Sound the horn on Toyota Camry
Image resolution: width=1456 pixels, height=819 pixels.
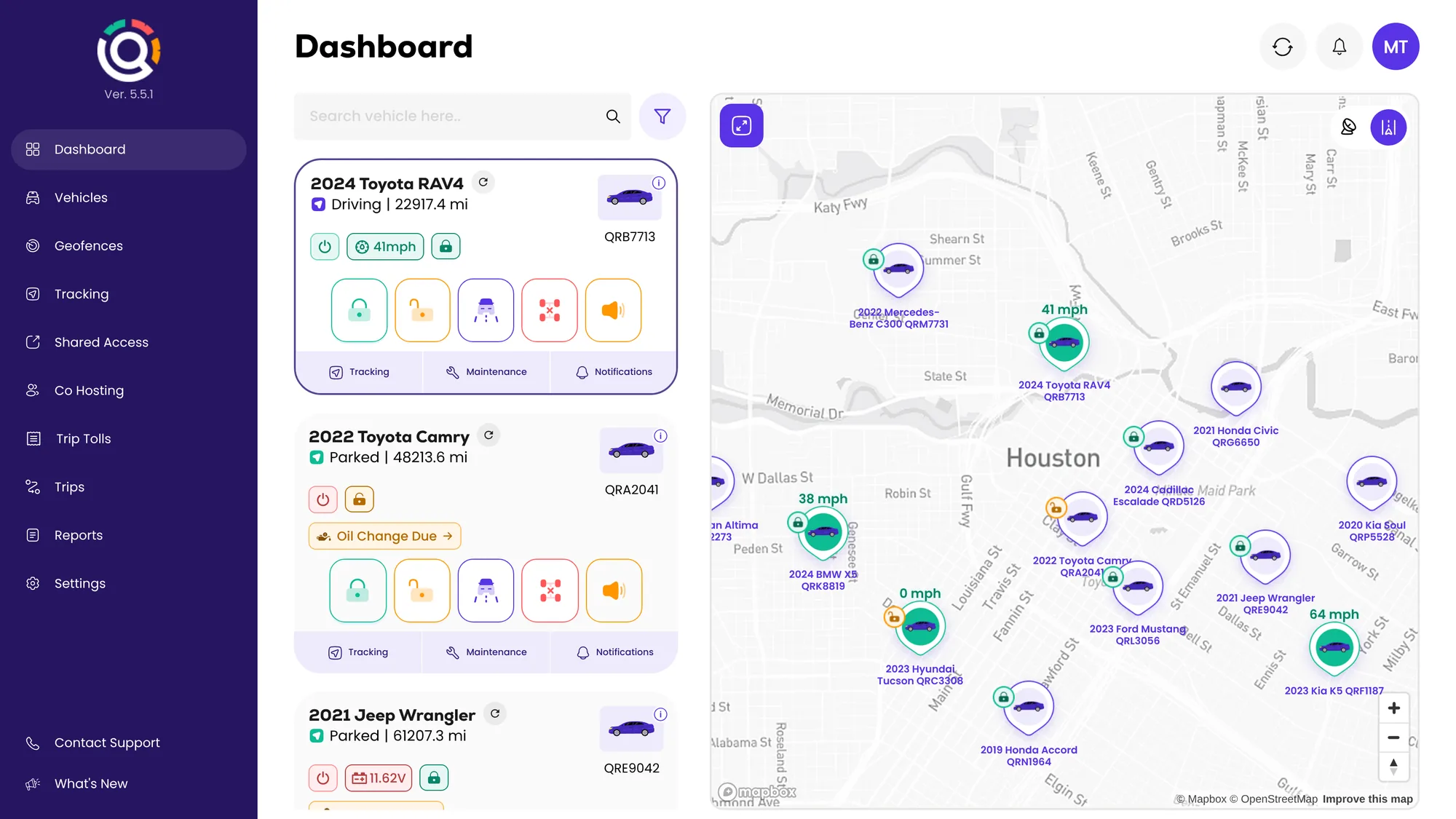[x=614, y=590]
